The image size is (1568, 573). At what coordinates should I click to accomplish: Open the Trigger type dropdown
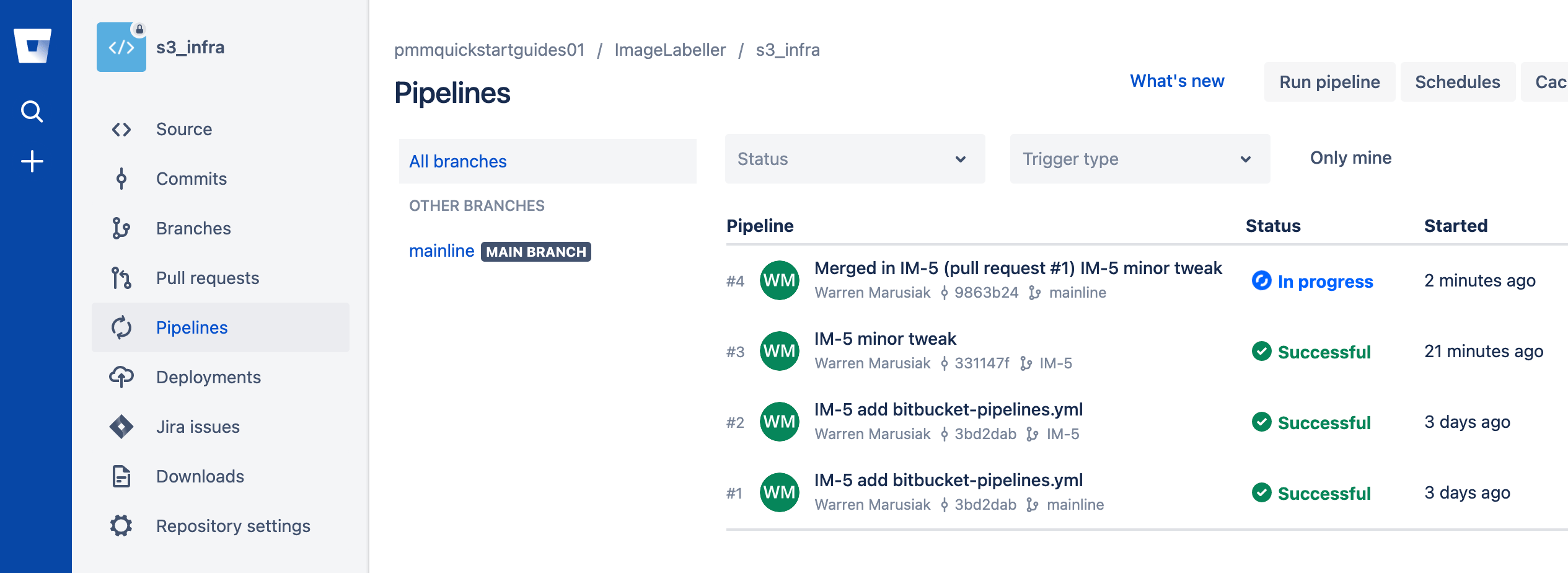[x=1139, y=159]
